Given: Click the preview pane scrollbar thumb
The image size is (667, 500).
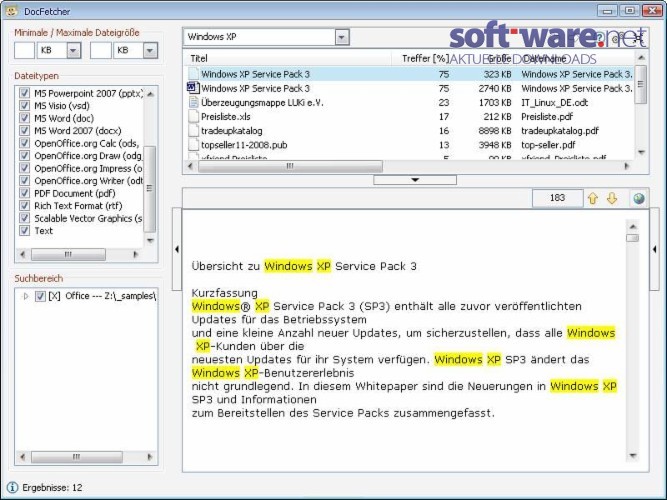Looking at the screenshot, I should pyautogui.click(x=633, y=237).
